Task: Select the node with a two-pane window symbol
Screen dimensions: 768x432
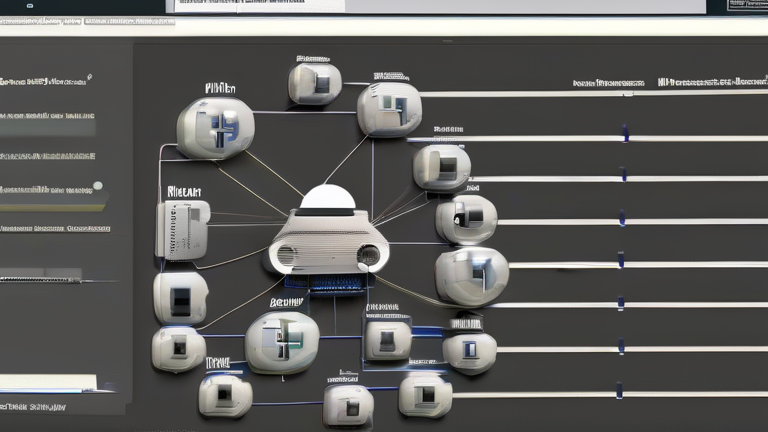Action: (389, 109)
